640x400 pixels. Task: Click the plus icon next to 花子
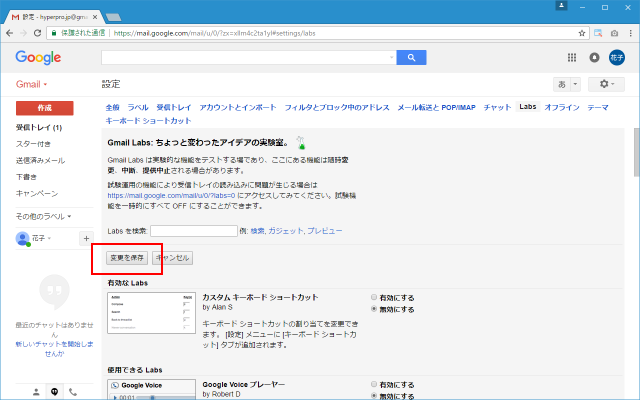click(86, 238)
